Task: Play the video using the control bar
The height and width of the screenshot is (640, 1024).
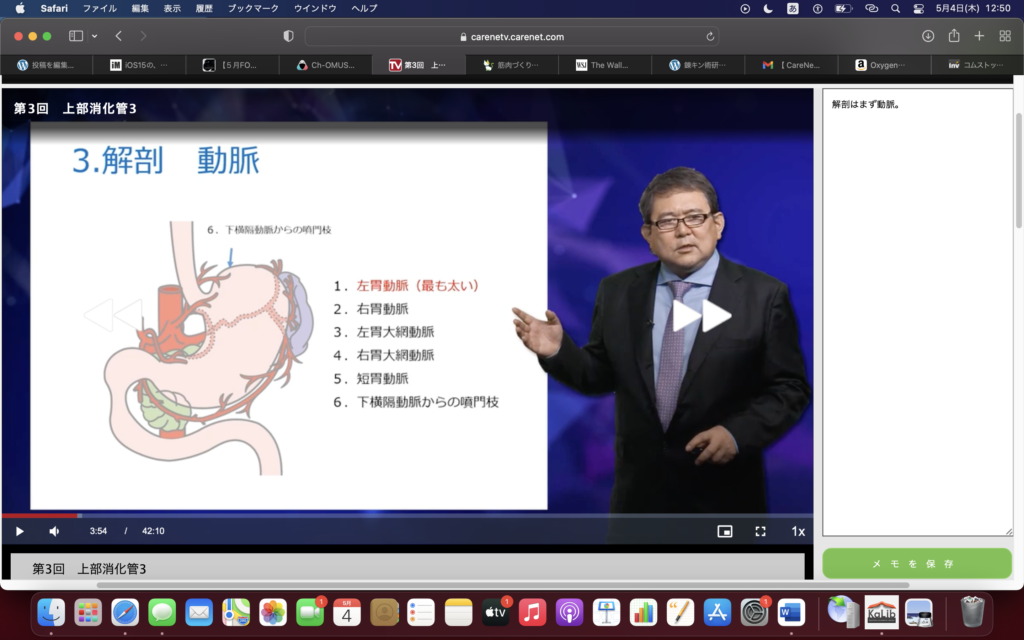Action: pyautogui.click(x=19, y=531)
